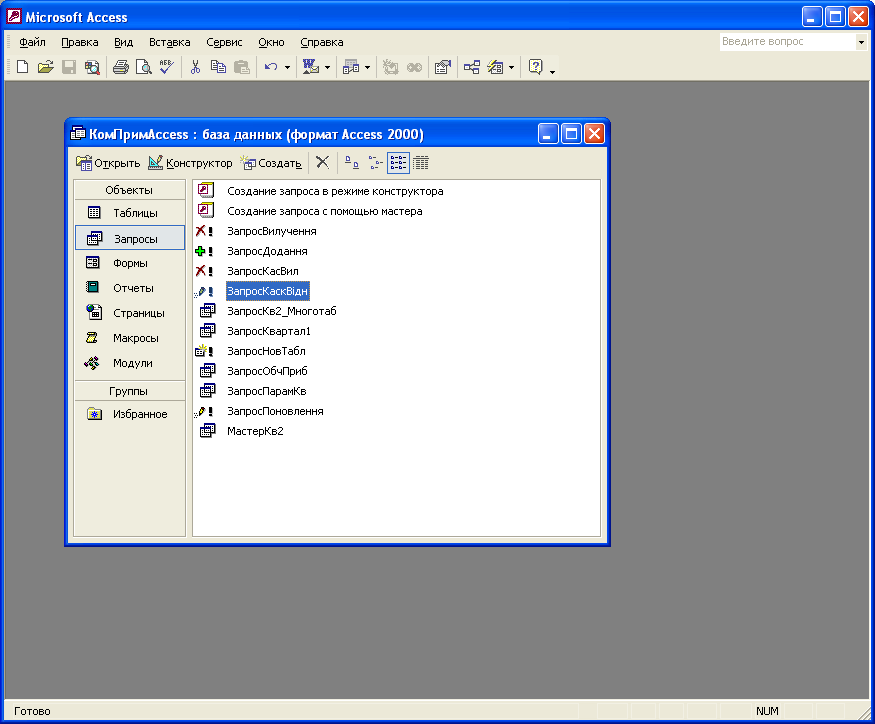Run the spelling check
Screen dimensions: 875x724
[167, 68]
